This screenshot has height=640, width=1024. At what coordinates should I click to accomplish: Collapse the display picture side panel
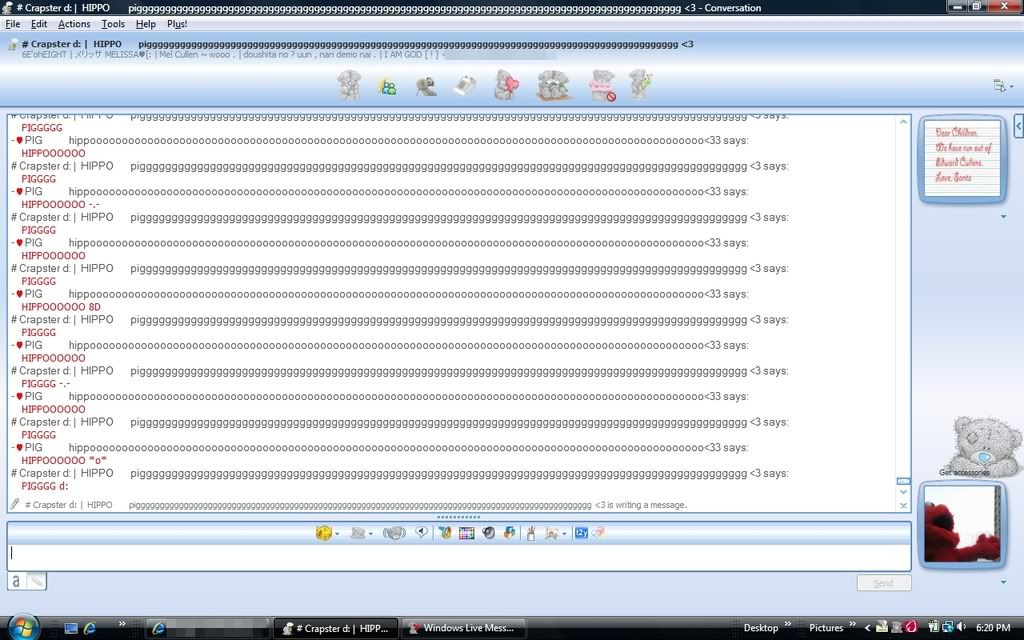coord(1018,126)
